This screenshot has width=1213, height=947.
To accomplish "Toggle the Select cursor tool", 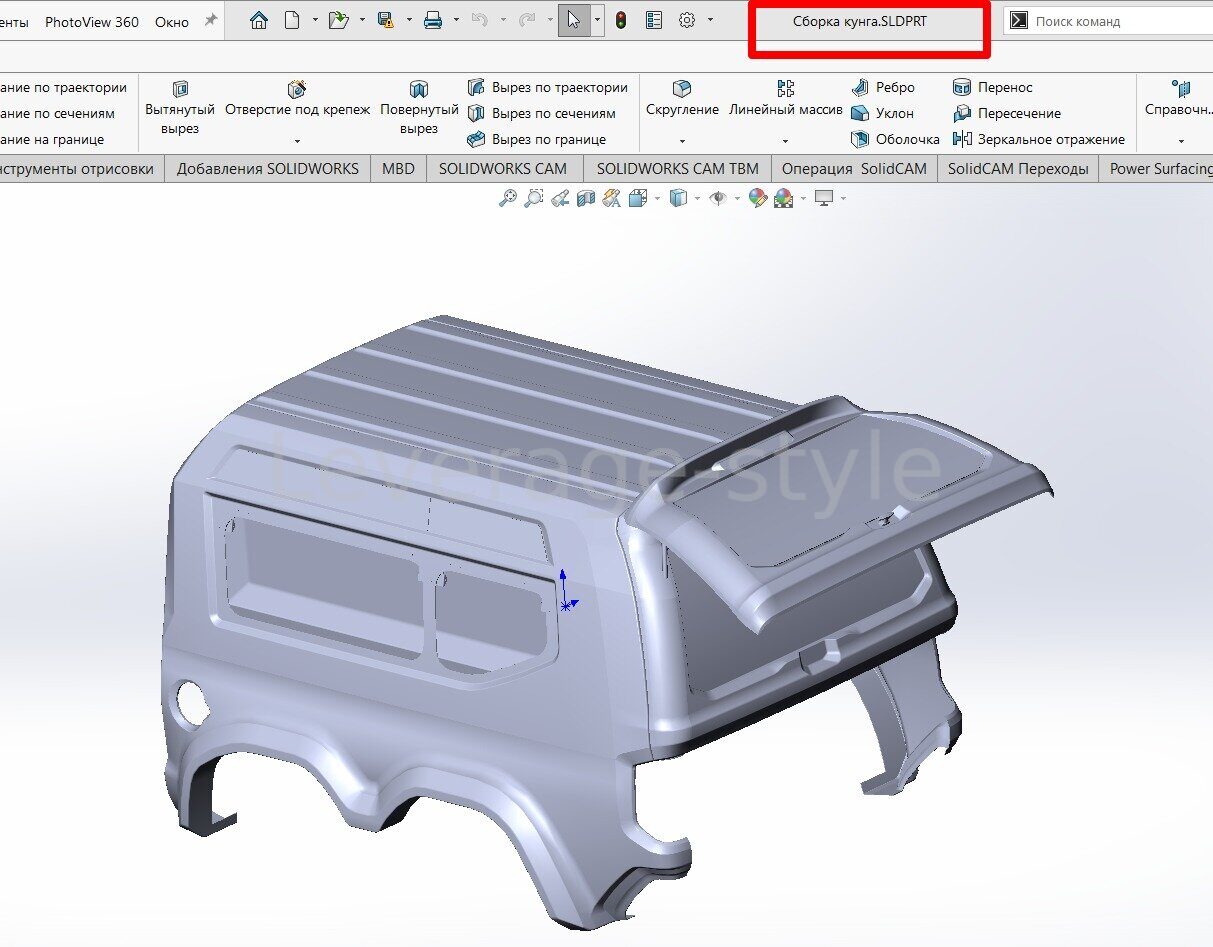I will point(574,20).
